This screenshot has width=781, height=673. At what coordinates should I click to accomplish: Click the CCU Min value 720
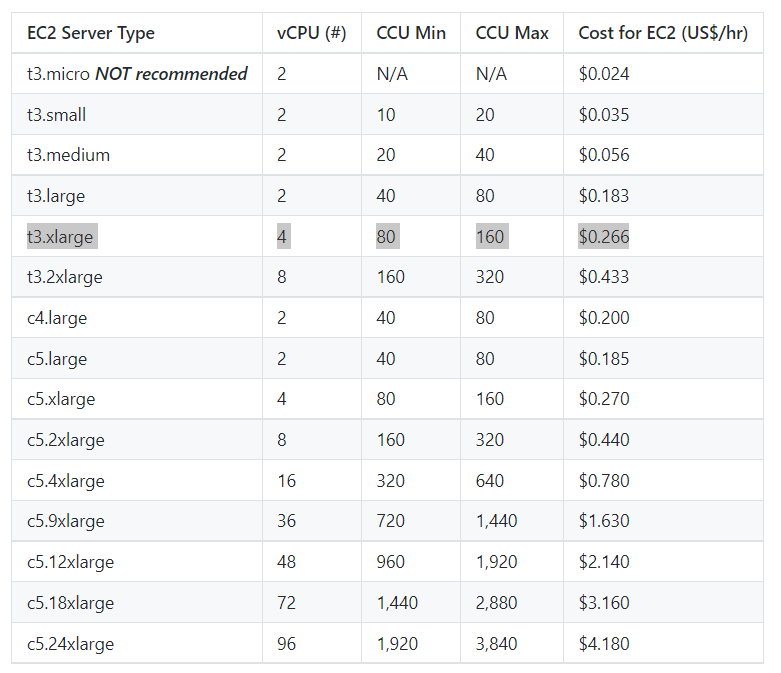click(390, 521)
